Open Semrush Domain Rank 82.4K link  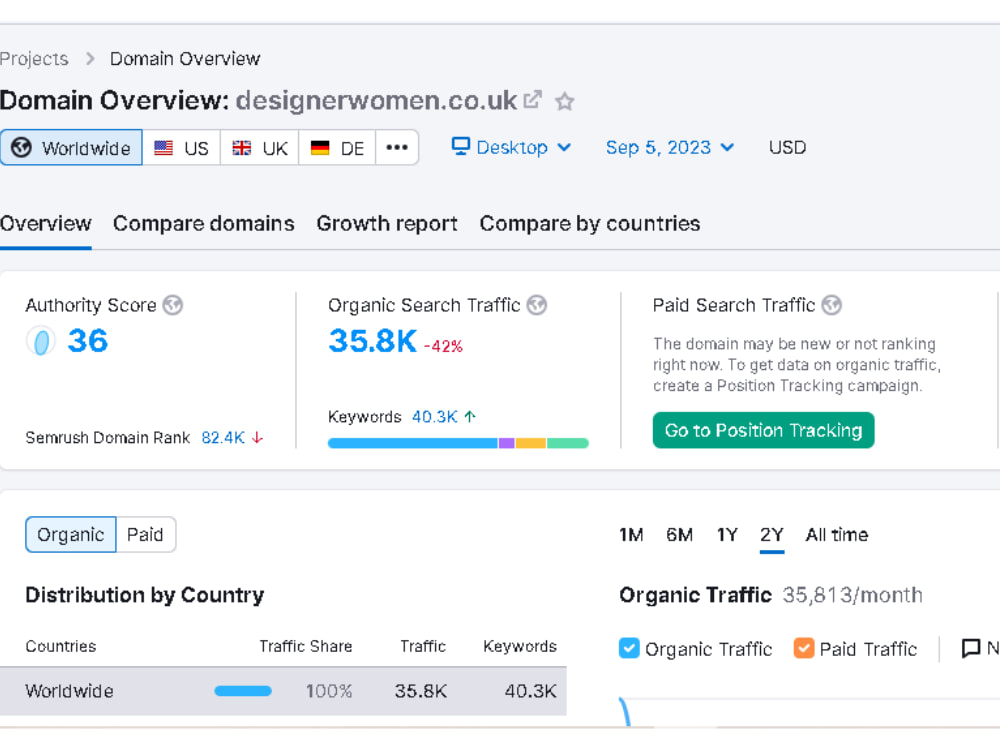point(223,438)
